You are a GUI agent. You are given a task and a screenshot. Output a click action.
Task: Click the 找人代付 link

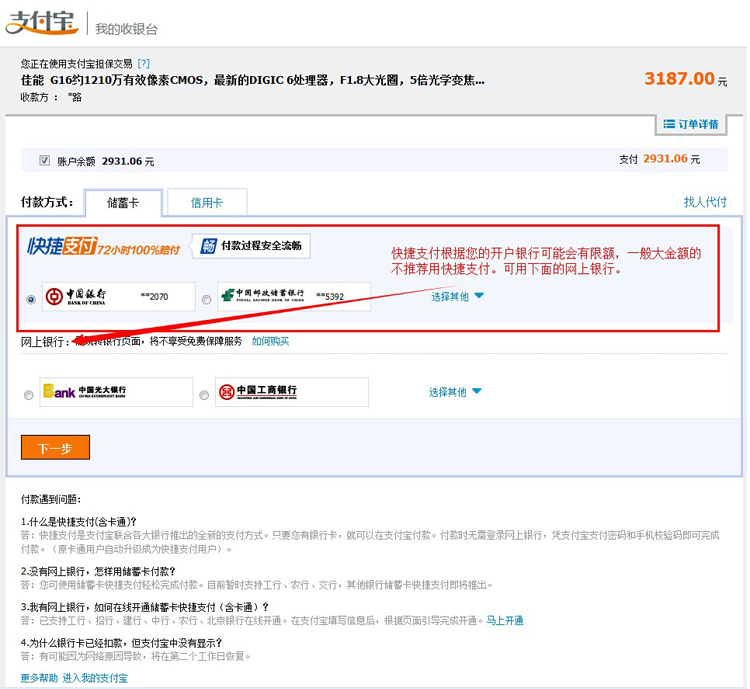(x=705, y=202)
